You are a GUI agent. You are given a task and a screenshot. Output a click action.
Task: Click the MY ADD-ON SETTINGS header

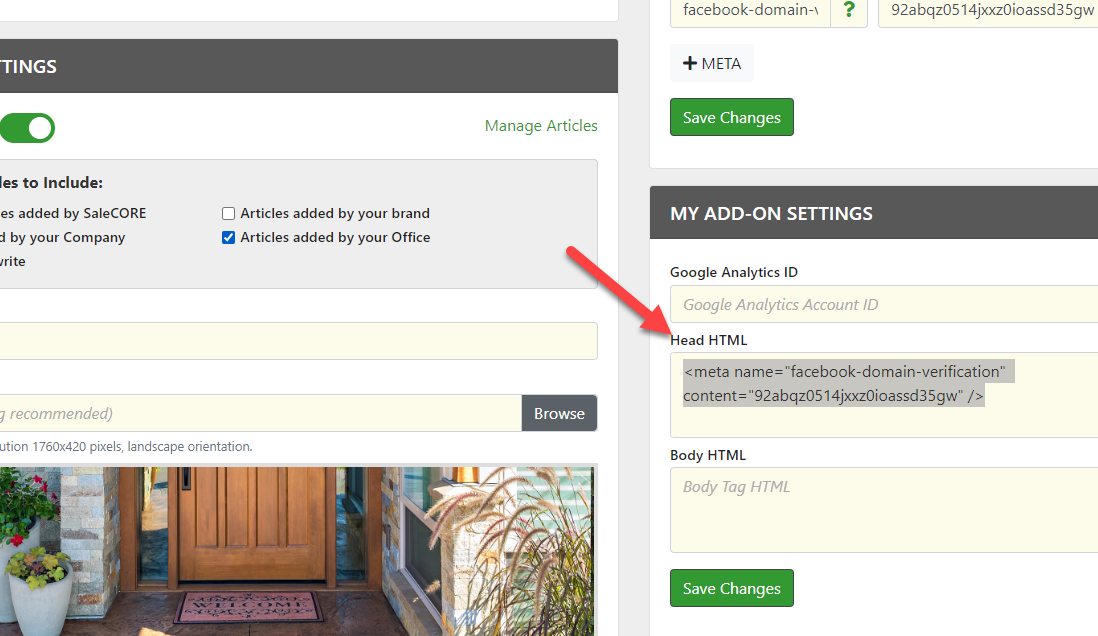pos(874,213)
